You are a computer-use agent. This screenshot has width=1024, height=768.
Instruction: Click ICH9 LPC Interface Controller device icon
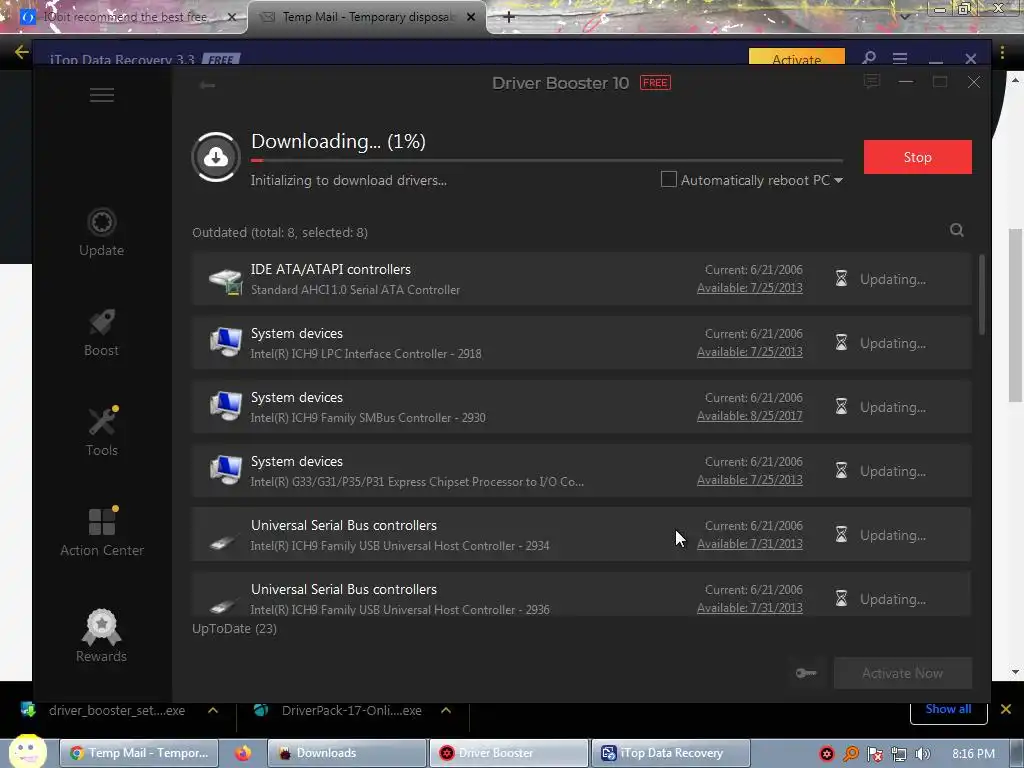pyautogui.click(x=225, y=343)
